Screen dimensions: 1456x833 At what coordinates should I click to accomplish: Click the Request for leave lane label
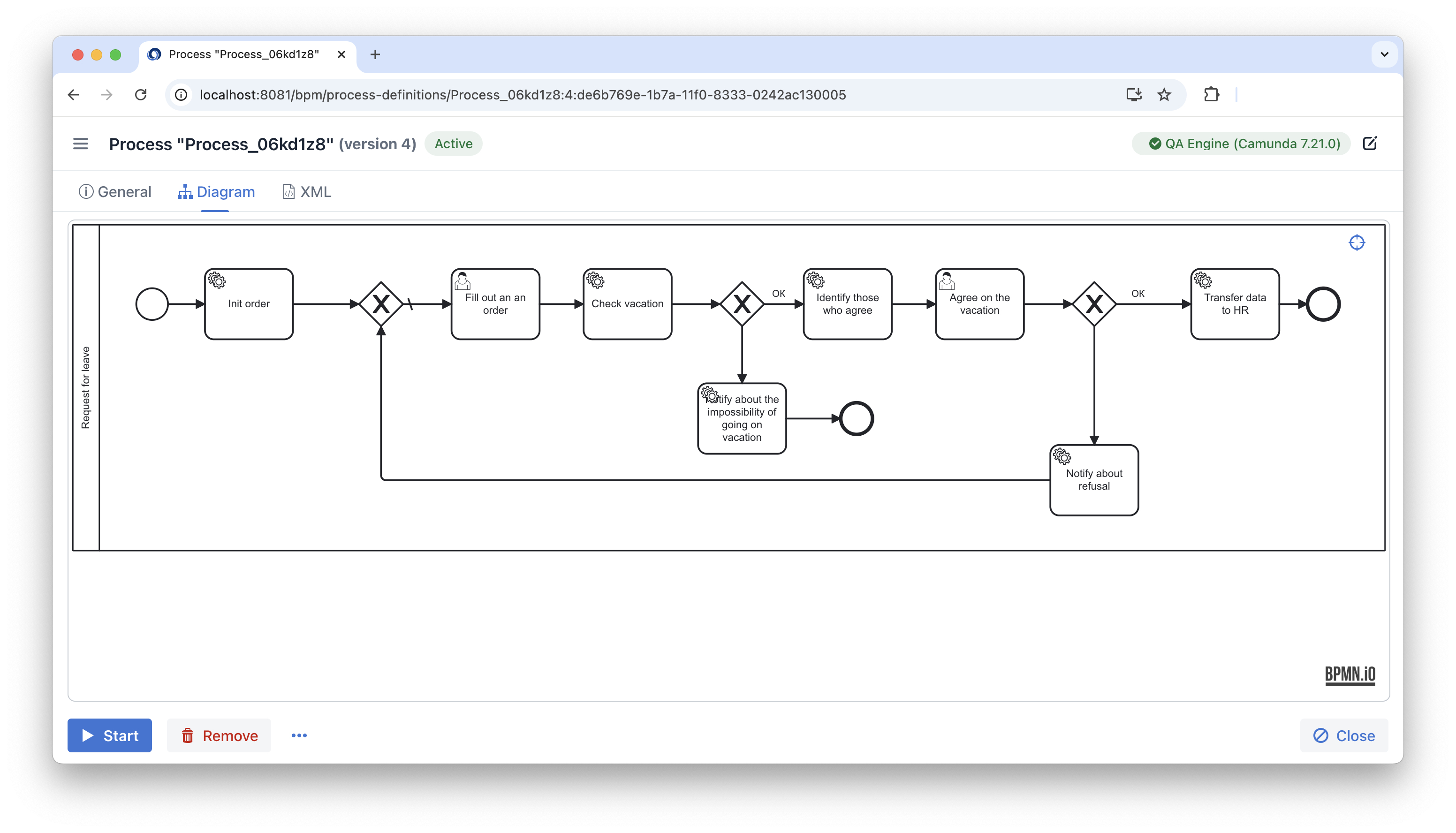[x=86, y=387]
